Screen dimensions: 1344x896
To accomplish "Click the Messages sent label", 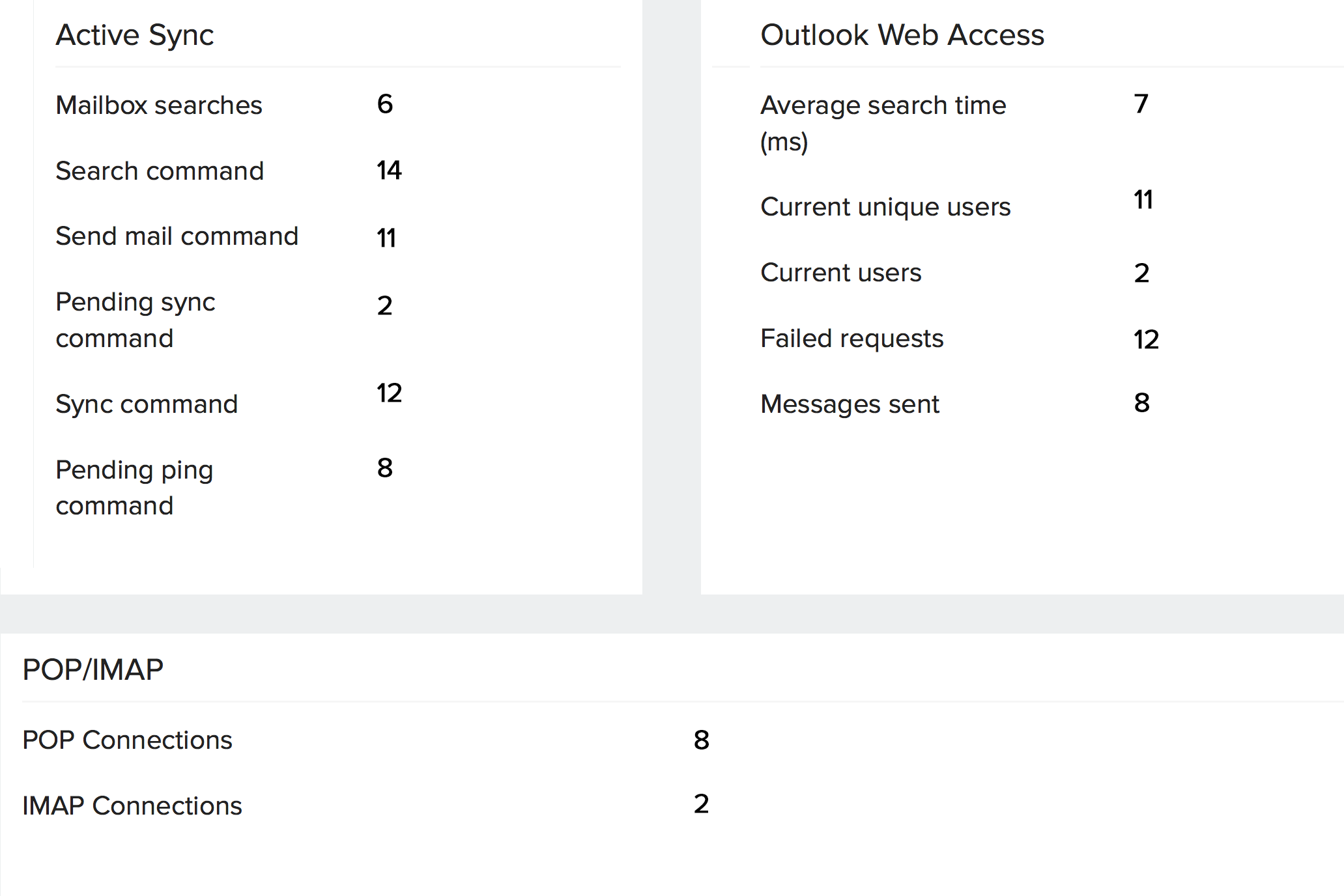I will 850,404.
